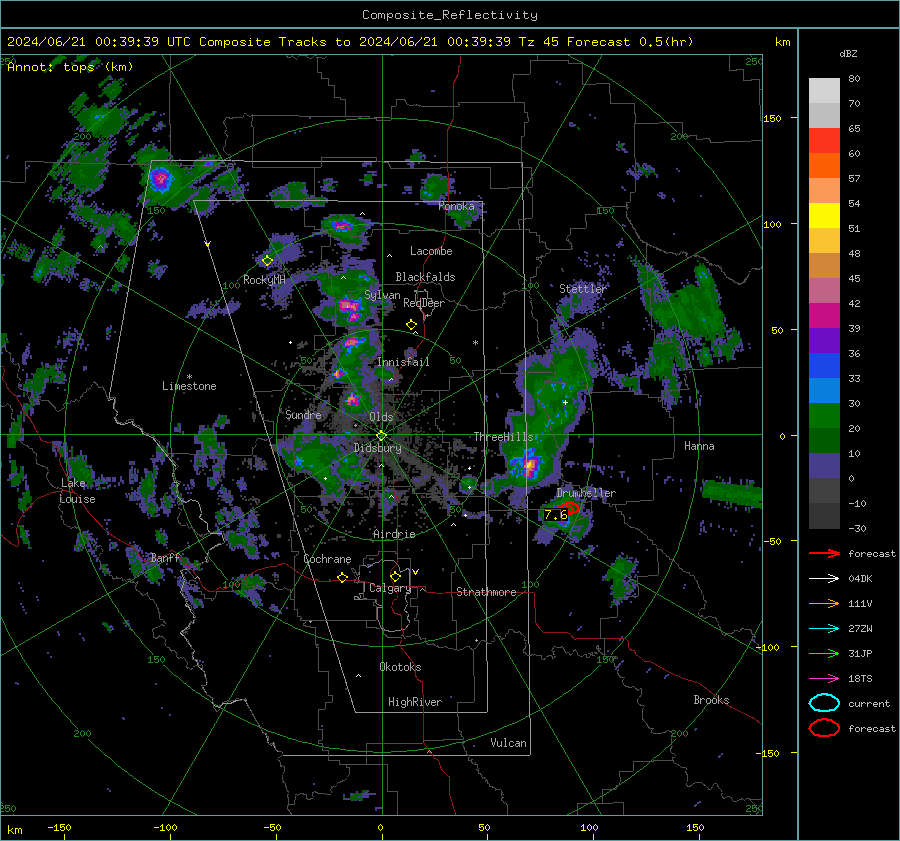900x841 pixels.
Task: Click the Cochrane city label
Action: coord(327,559)
